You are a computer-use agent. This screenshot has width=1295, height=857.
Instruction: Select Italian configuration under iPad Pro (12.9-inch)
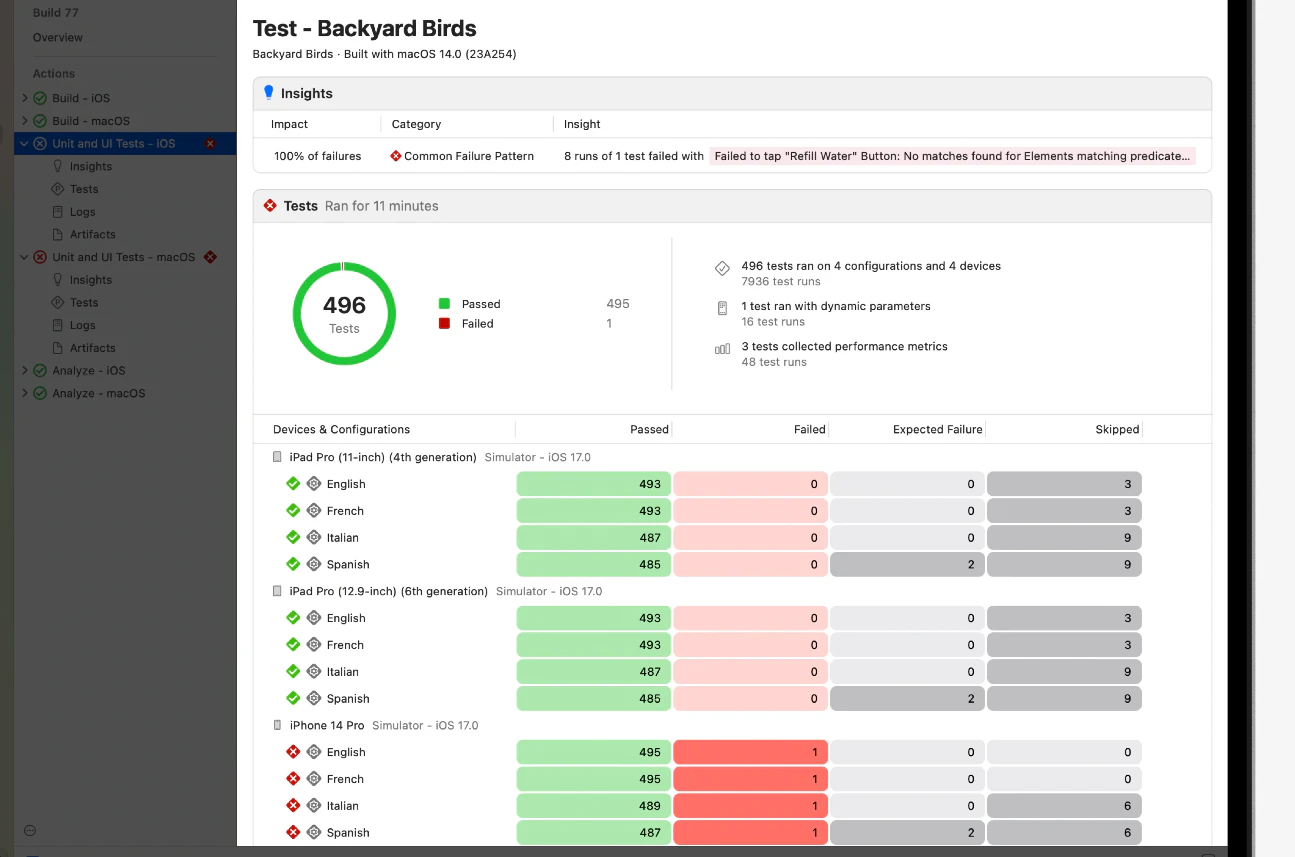[342, 672]
